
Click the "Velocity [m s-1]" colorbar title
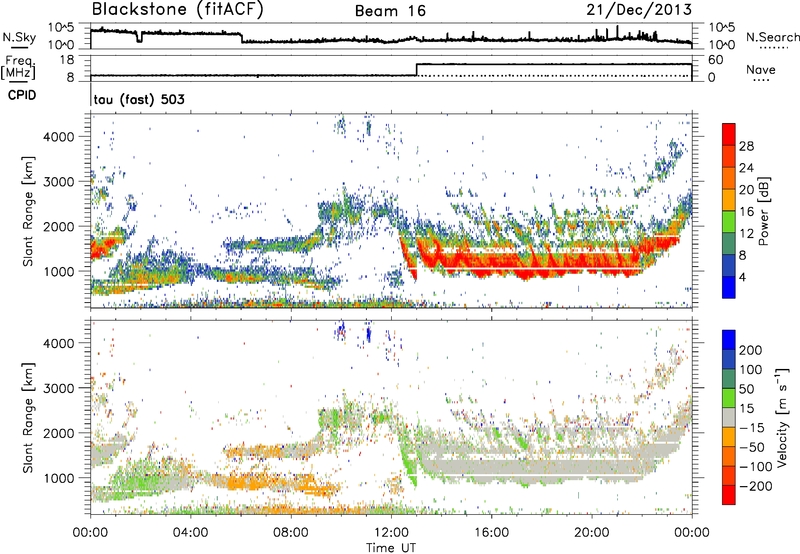tap(782, 417)
